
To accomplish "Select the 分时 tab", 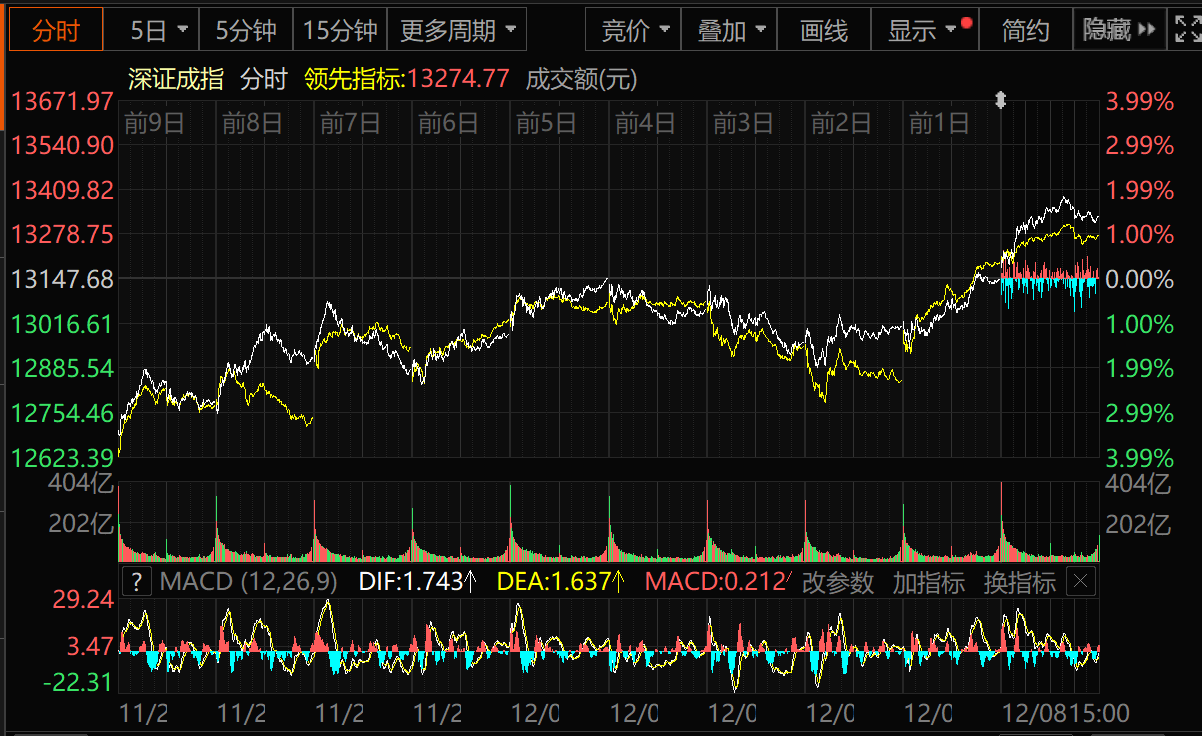I will point(55,31).
